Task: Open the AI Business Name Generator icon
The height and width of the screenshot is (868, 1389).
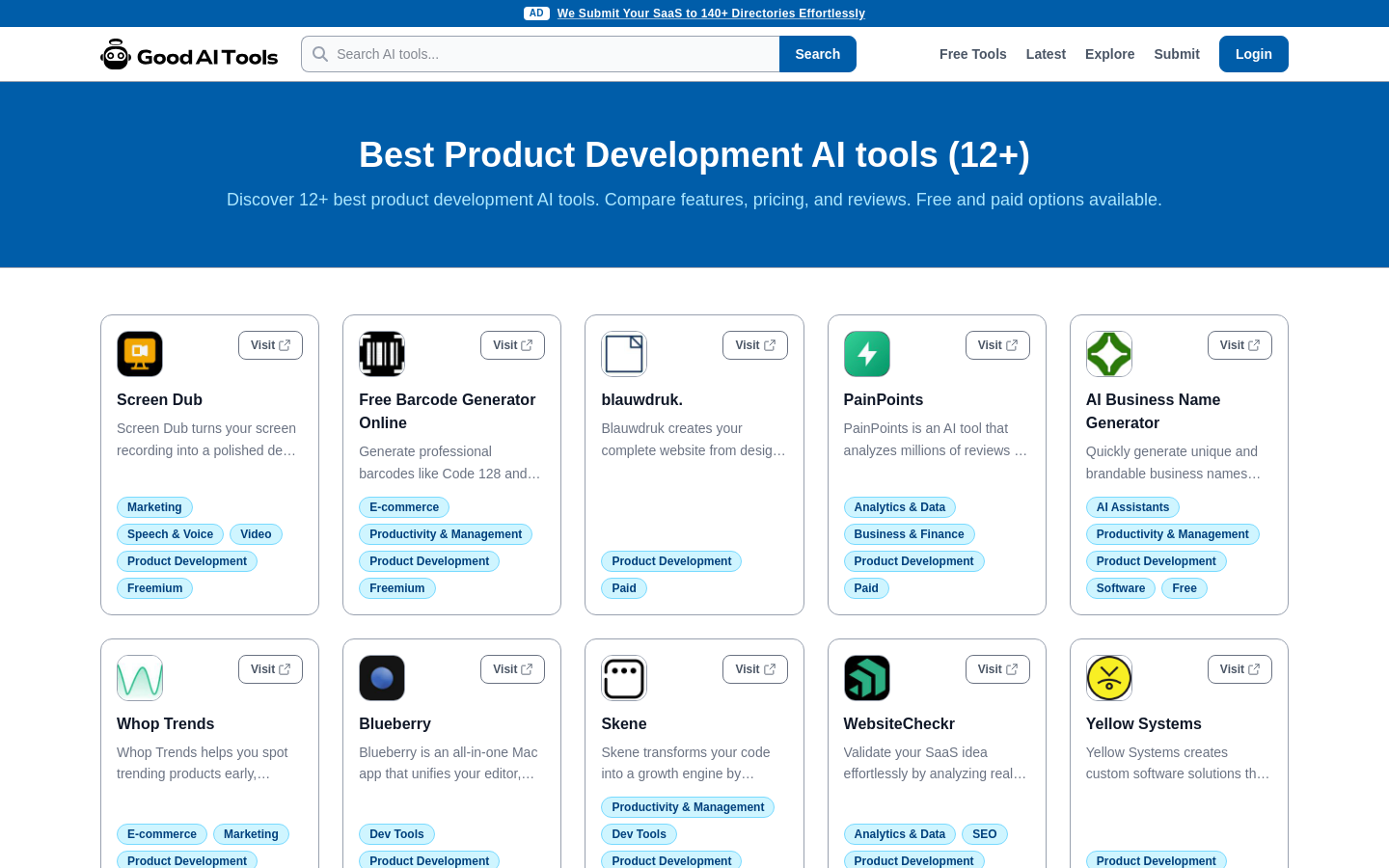Action: point(1109,354)
